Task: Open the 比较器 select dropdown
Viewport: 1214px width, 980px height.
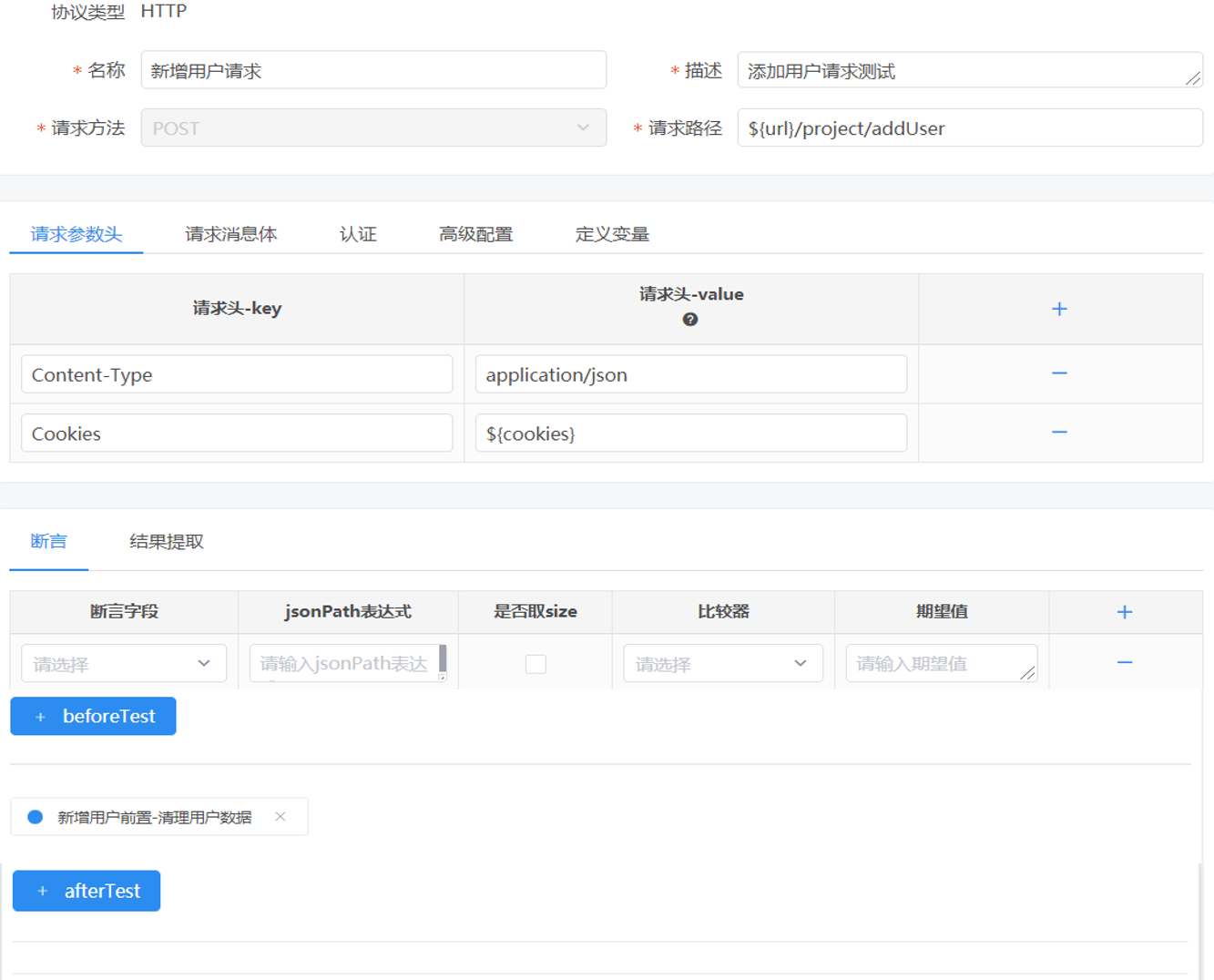Action: (723, 663)
